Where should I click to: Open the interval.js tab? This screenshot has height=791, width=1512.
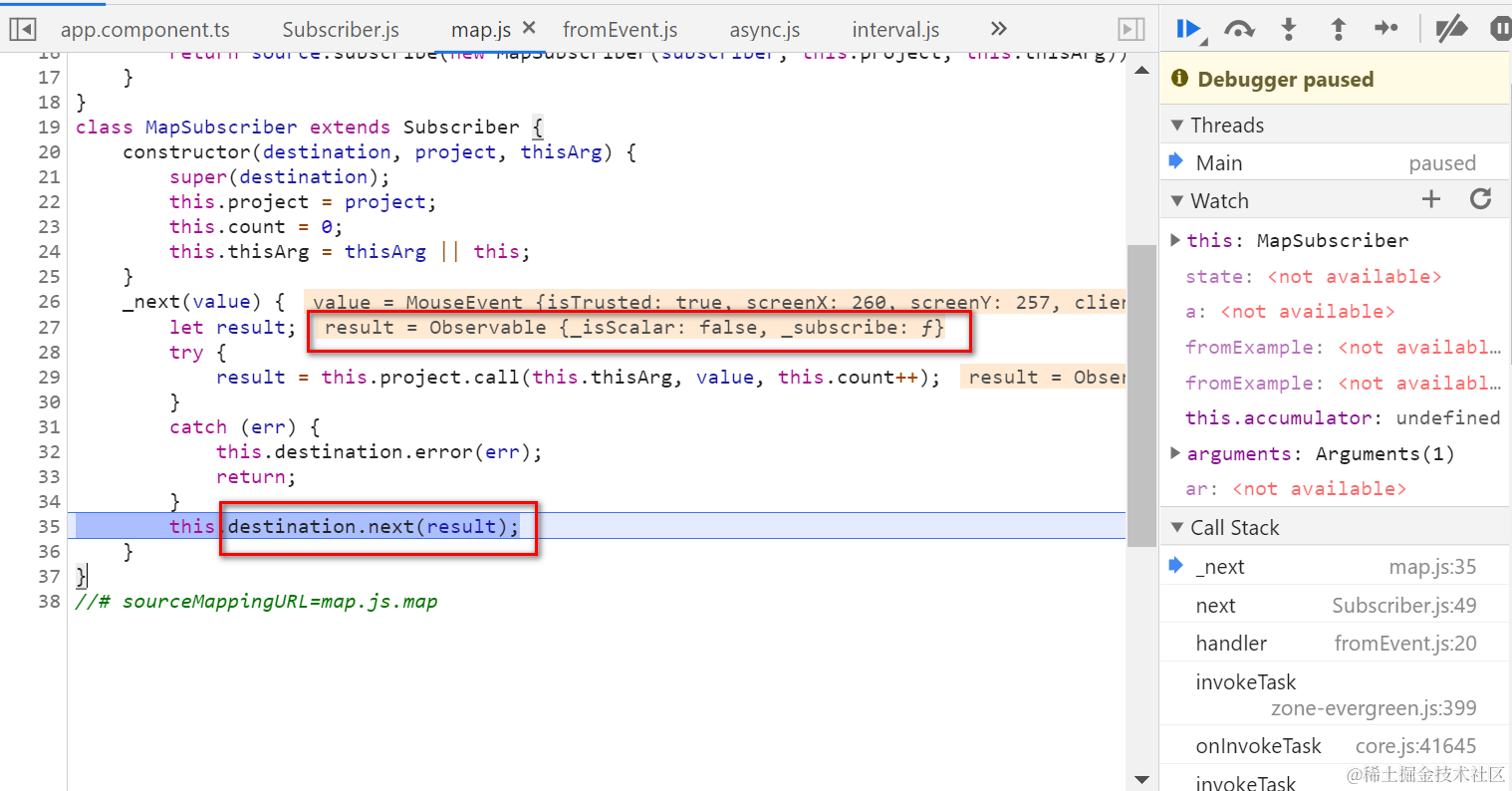point(895,30)
